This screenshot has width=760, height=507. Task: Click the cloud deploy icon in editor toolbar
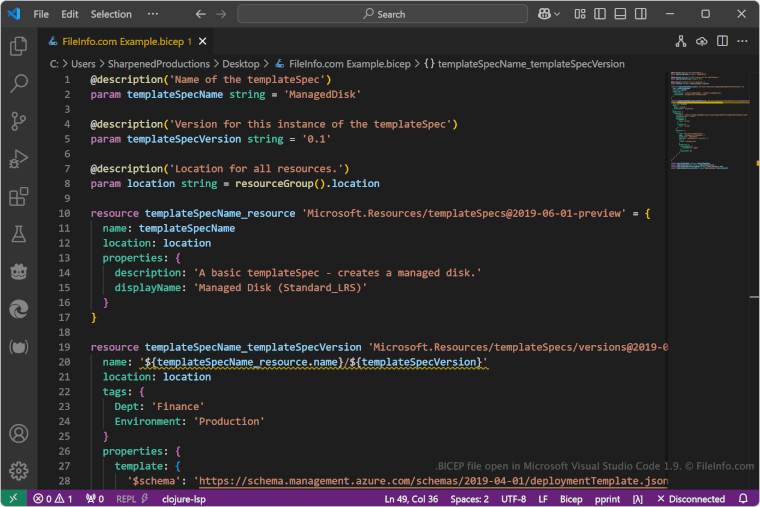[x=701, y=41]
